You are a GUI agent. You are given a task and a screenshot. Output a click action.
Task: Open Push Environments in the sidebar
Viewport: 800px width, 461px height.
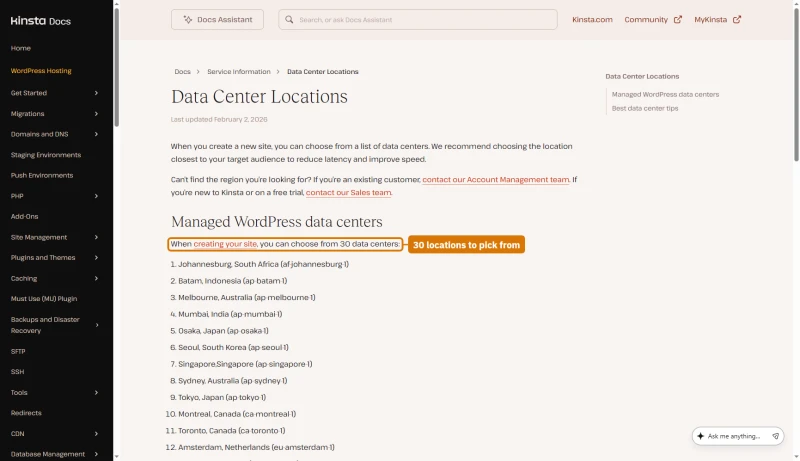pyautogui.click(x=42, y=175)
